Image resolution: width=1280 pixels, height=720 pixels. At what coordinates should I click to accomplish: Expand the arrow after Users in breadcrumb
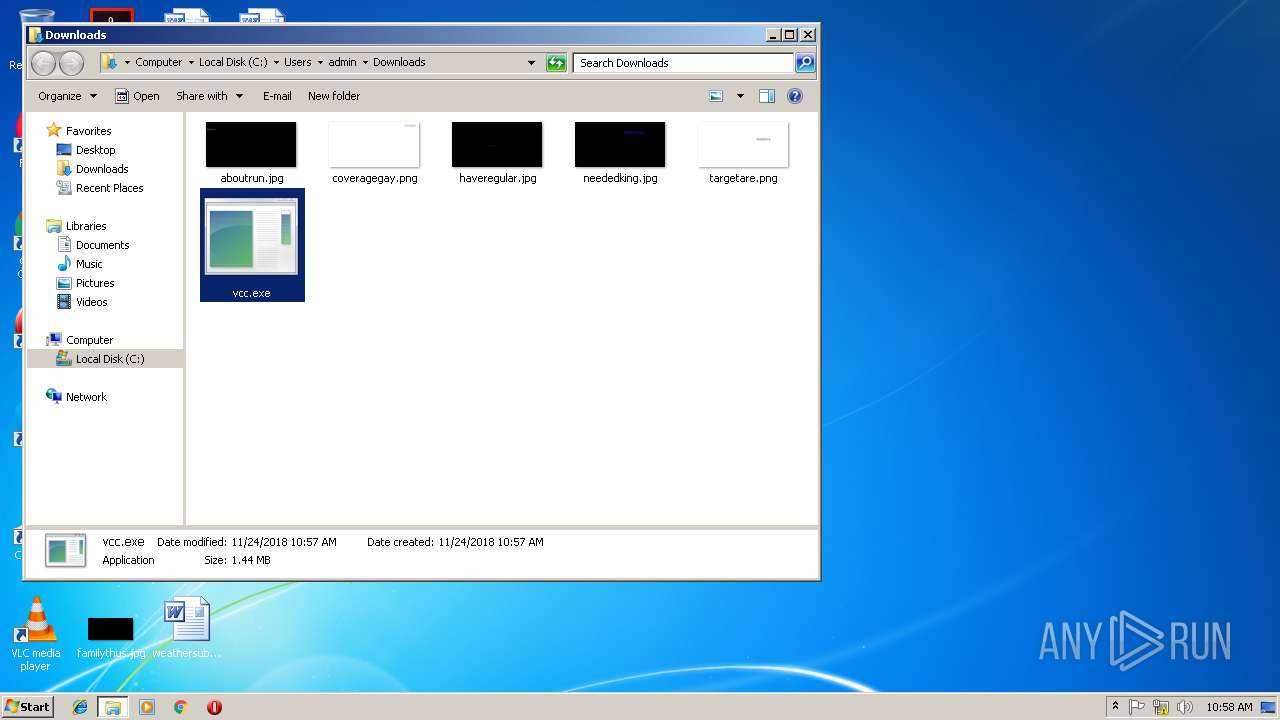pos(320,62)
